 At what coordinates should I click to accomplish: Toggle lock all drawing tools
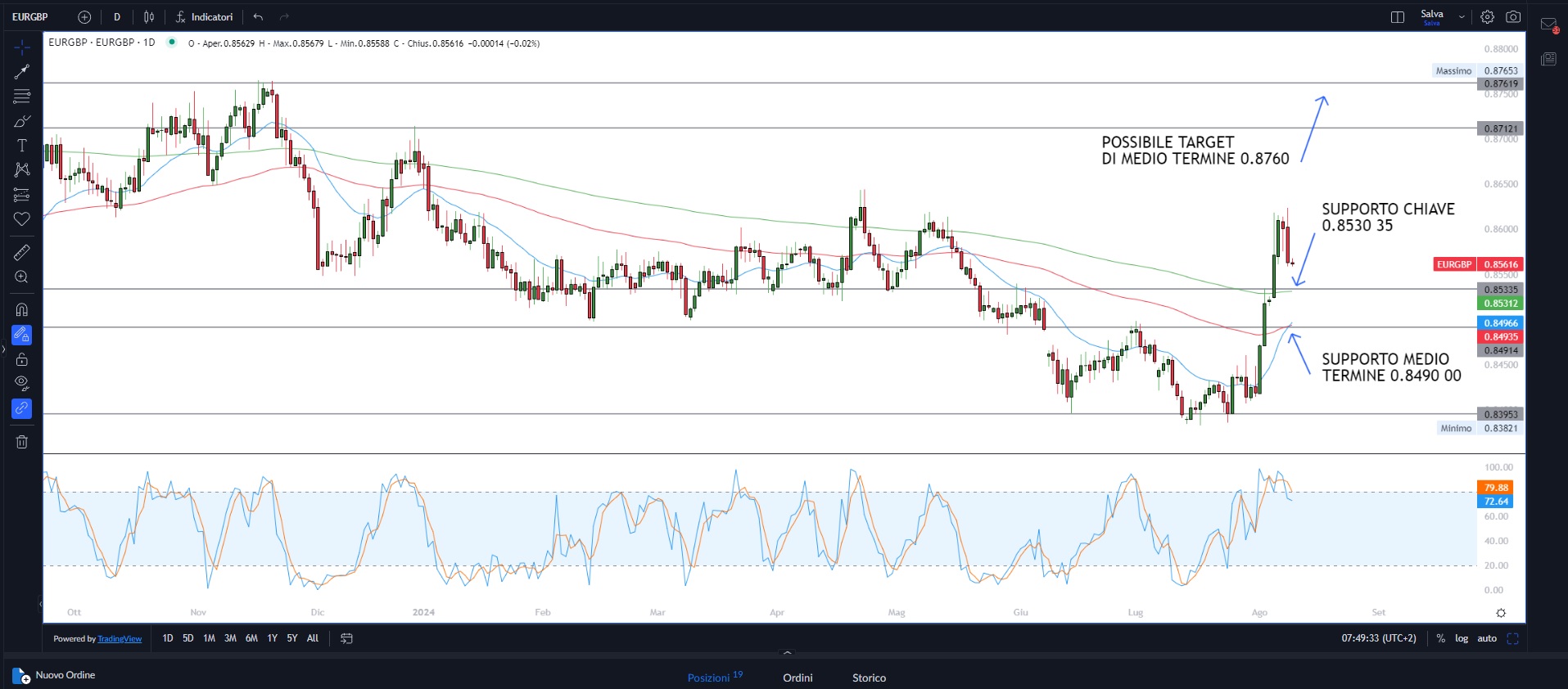22,360
